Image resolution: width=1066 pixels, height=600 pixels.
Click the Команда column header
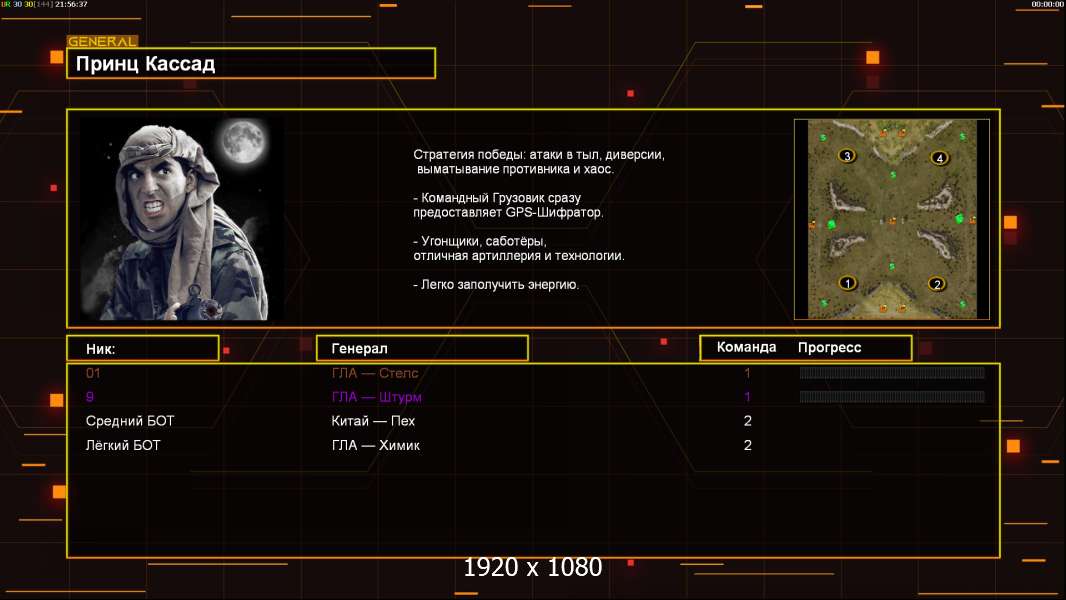click(x=746, y=347)
